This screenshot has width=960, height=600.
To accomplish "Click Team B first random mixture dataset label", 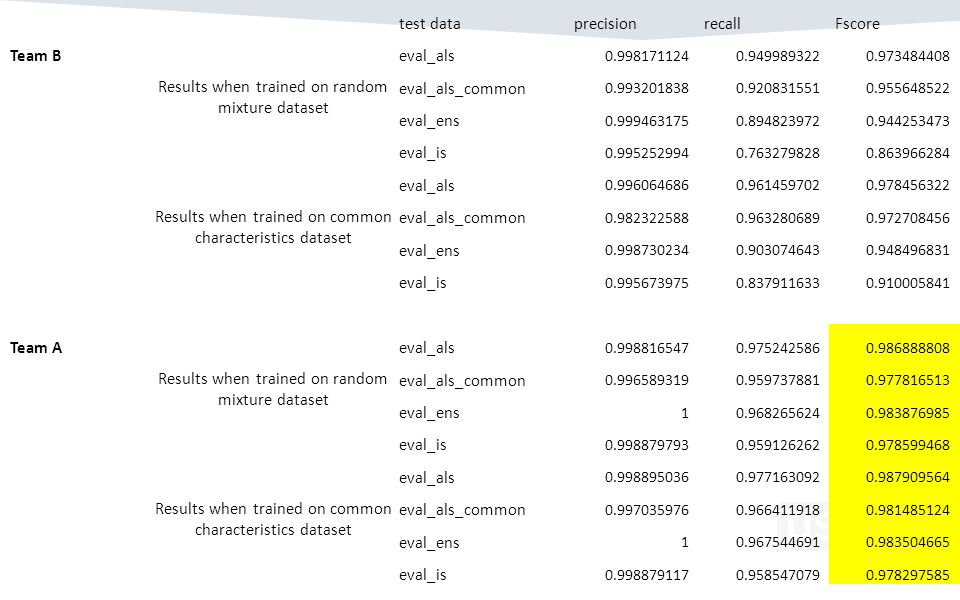I will pyautogui.click(x=272, y=97).
